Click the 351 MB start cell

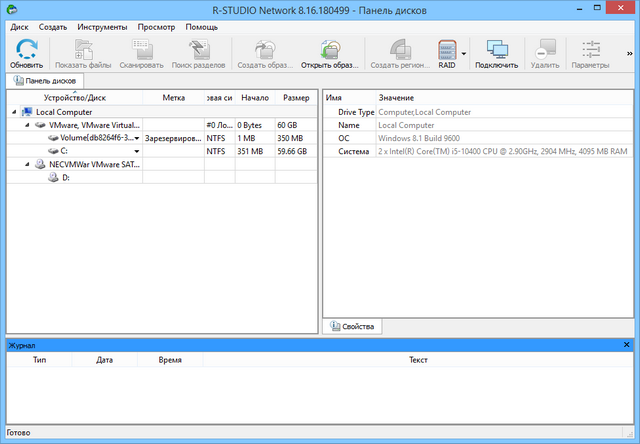tap(255, 151)
